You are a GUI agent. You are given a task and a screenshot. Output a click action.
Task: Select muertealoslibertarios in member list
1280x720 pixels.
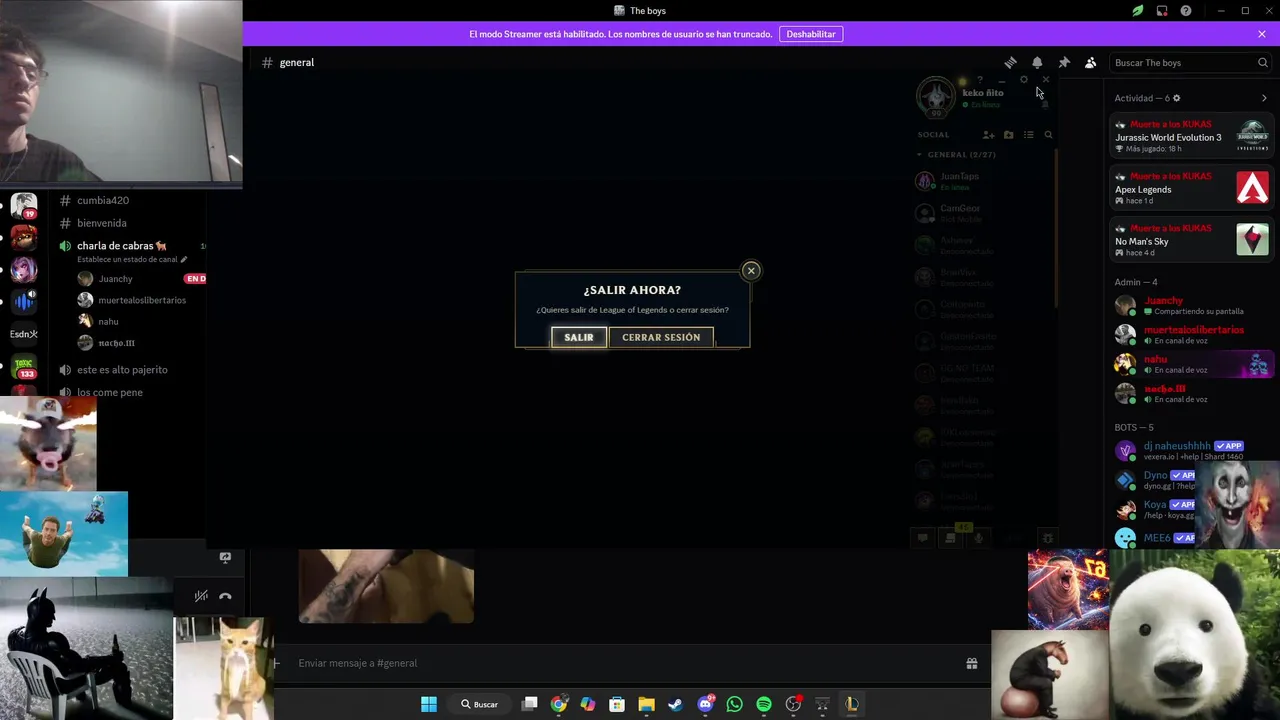point(1192,334)
